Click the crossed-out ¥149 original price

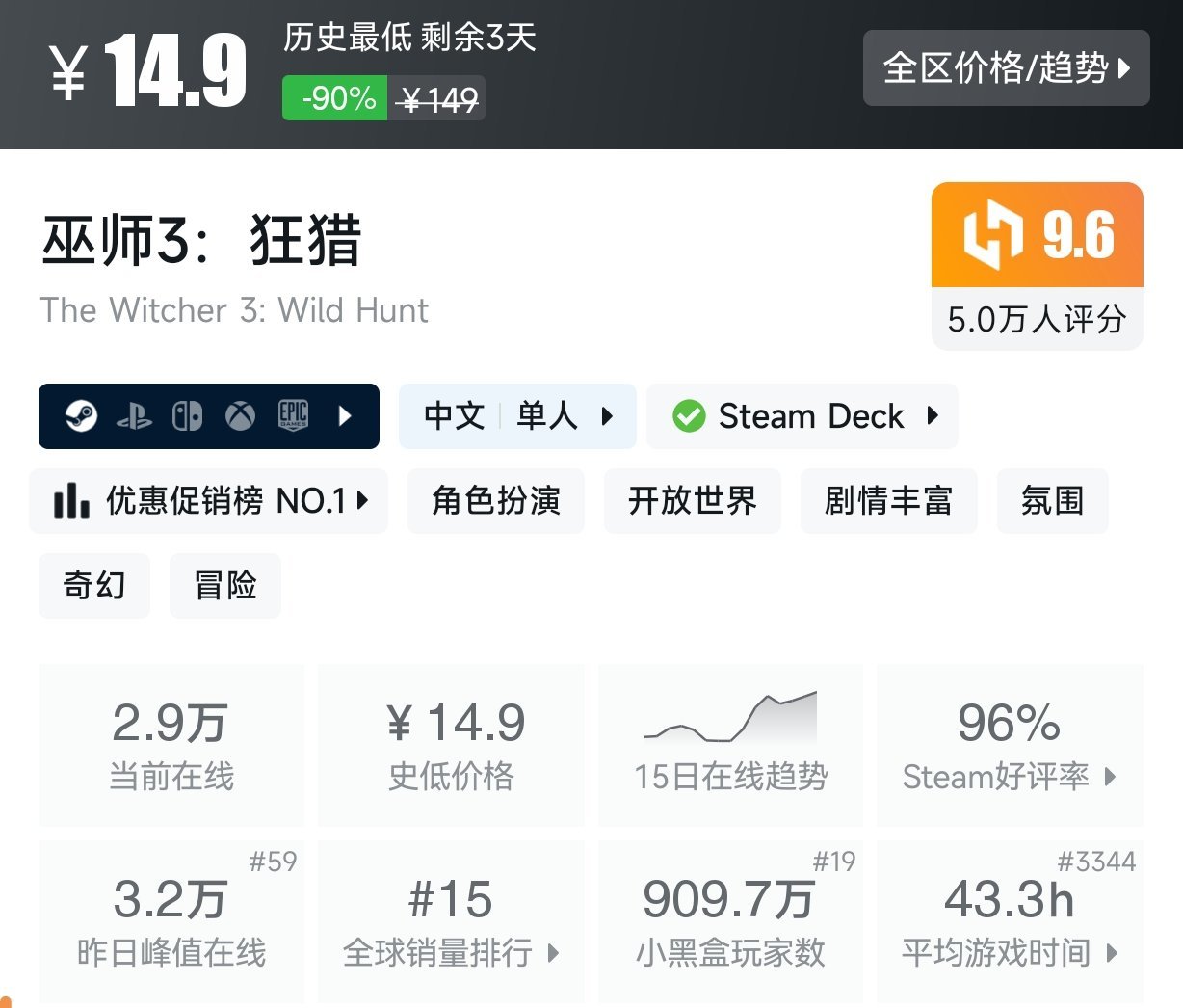click(x=437, y=98)
